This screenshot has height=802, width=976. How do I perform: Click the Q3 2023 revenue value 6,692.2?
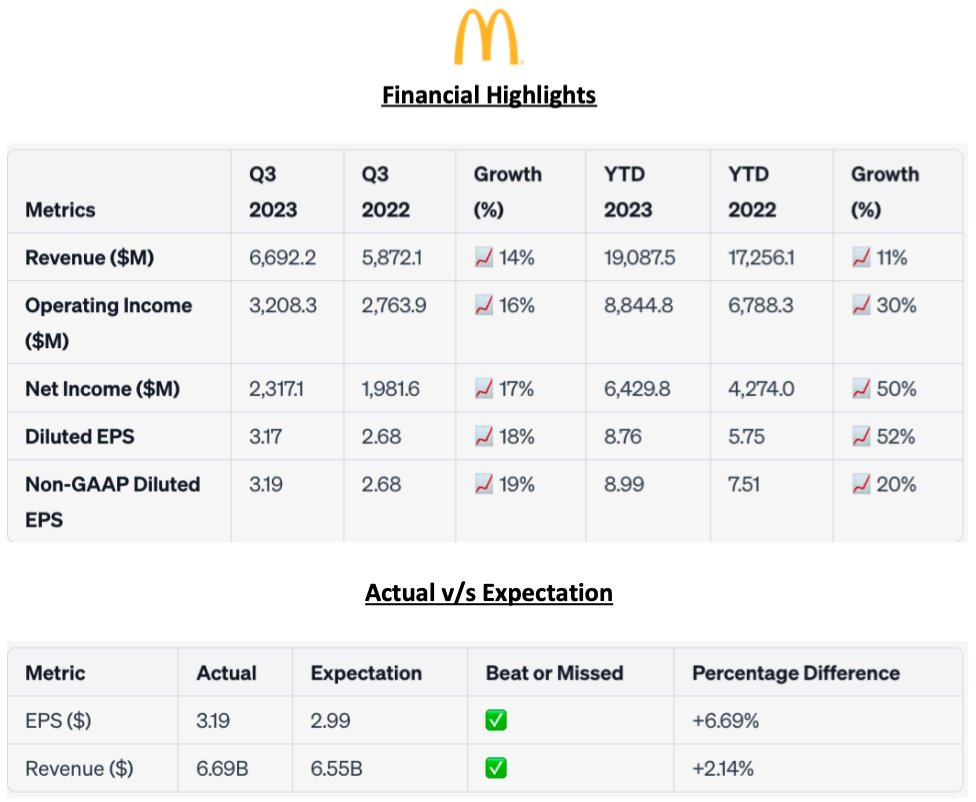pyautogui.click(x=282, y=258)
